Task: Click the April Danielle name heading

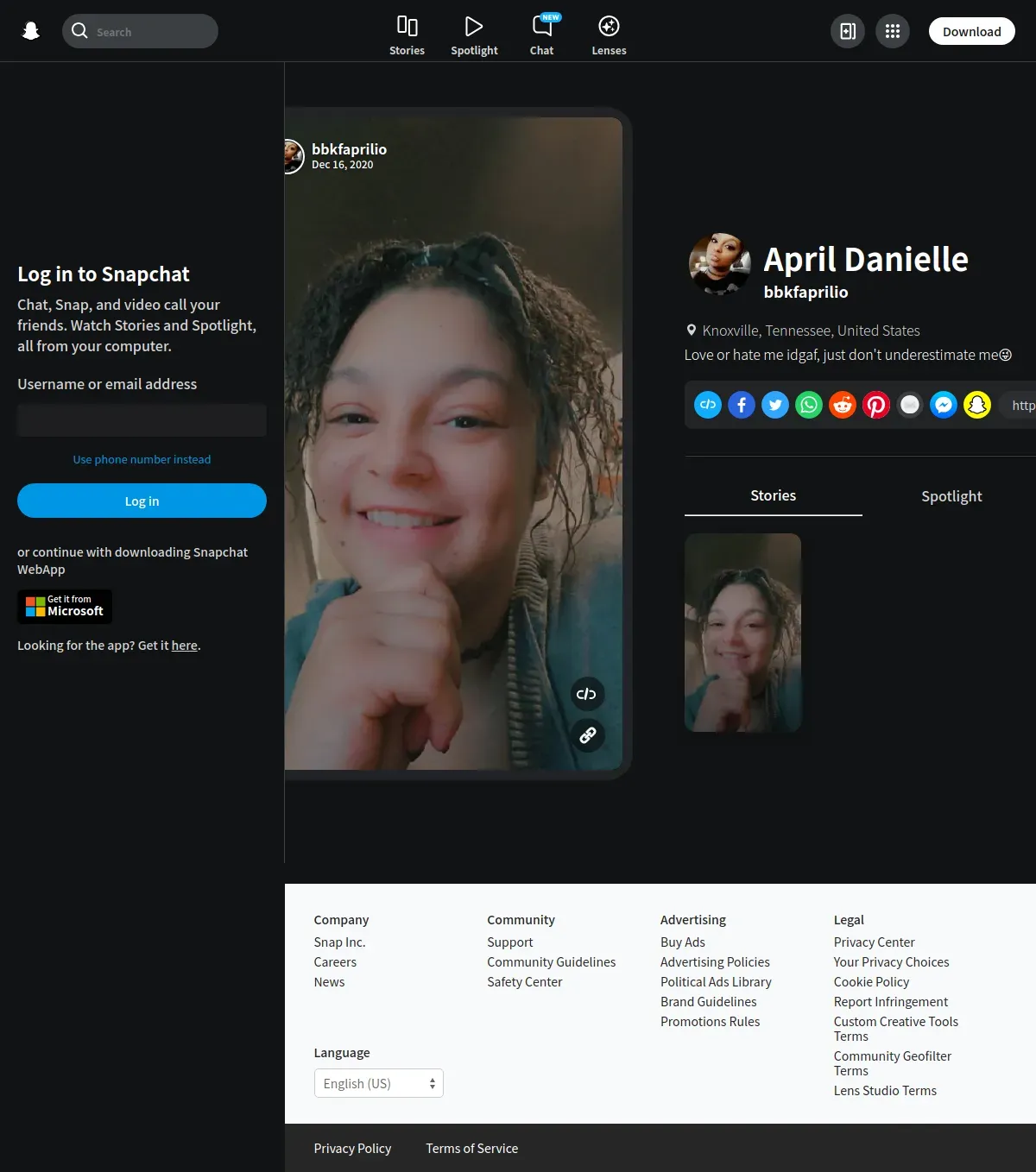Action: click(866, 259)
